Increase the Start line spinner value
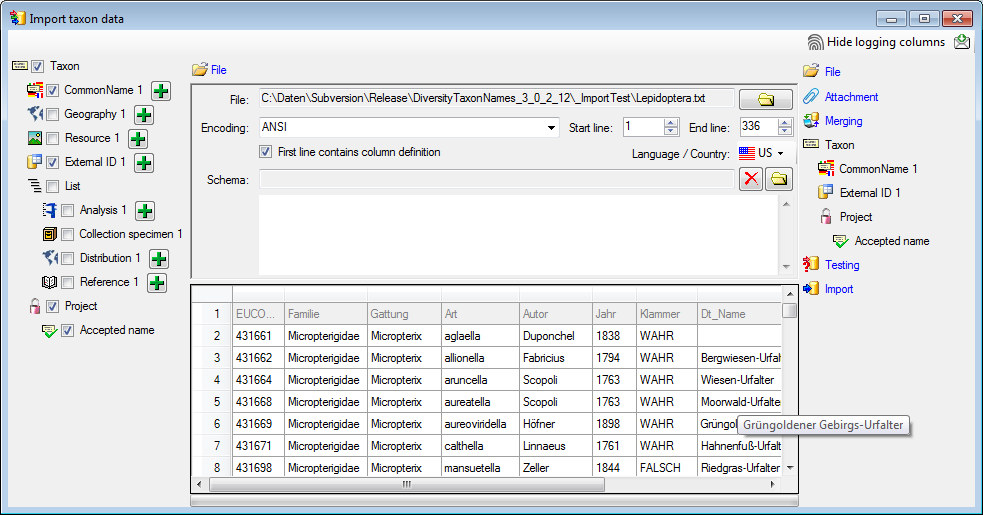This screenshot has width=983, height=515. tap(671, 123)
